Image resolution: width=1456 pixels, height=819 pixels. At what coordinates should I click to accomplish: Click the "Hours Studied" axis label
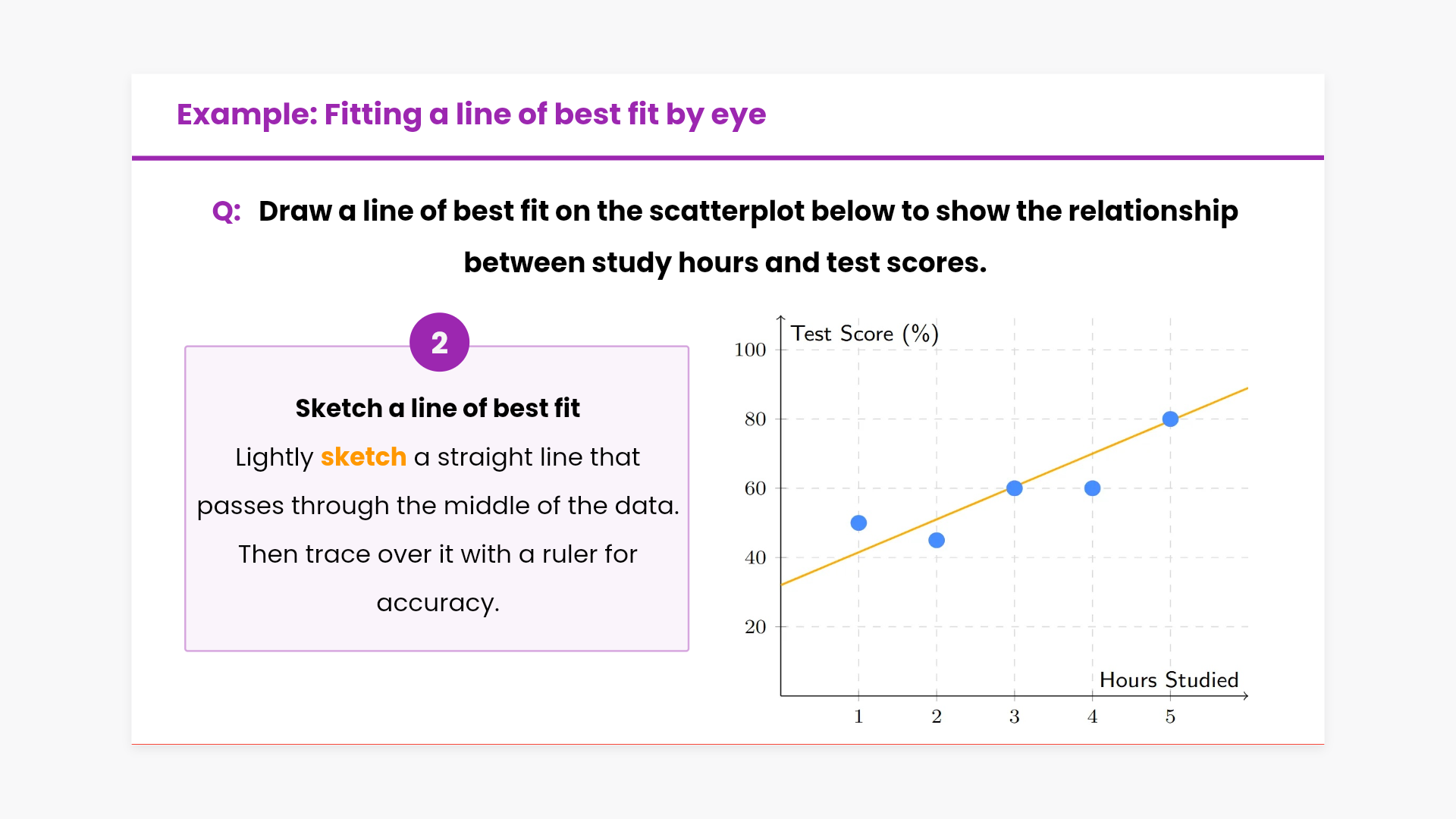(1169, 679)
